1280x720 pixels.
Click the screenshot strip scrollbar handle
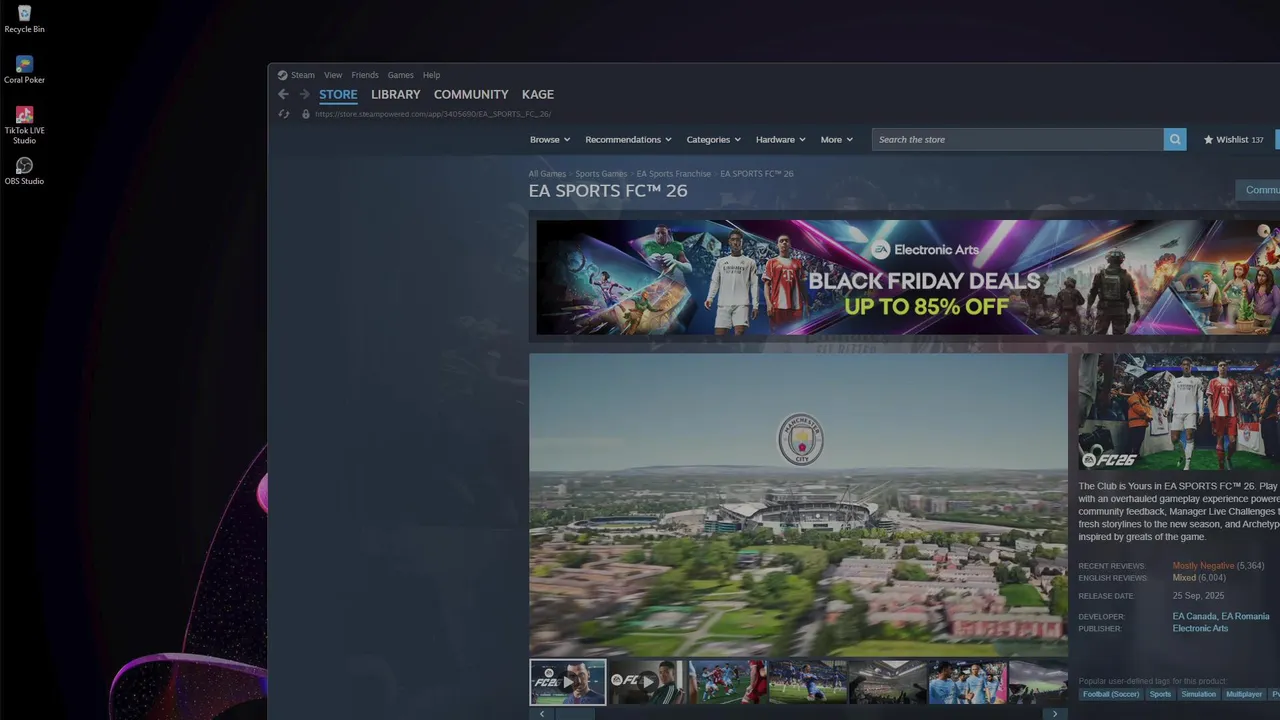(575, 714)
